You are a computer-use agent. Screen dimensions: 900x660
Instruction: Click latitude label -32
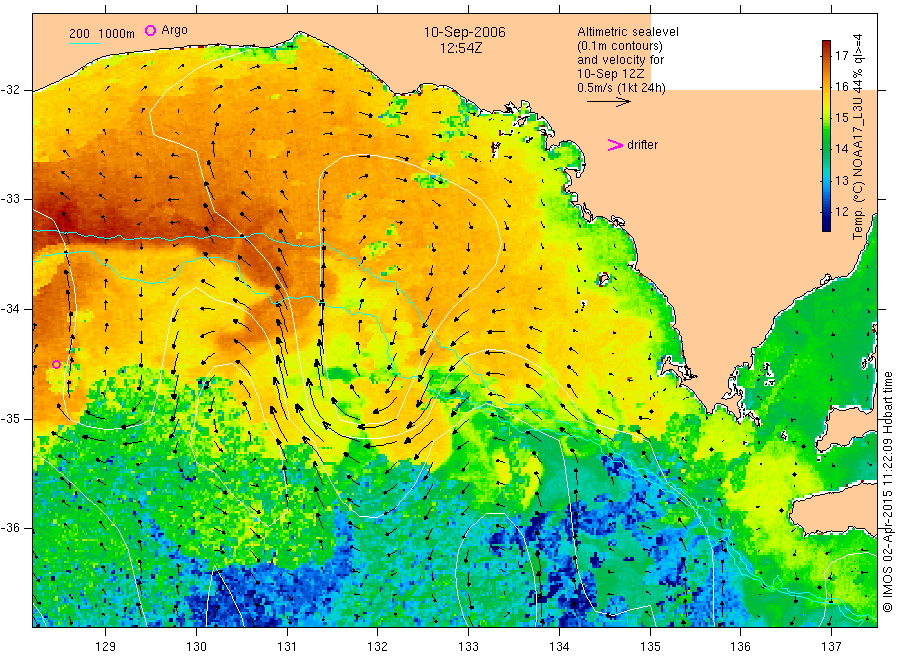[x=10, y=90]
